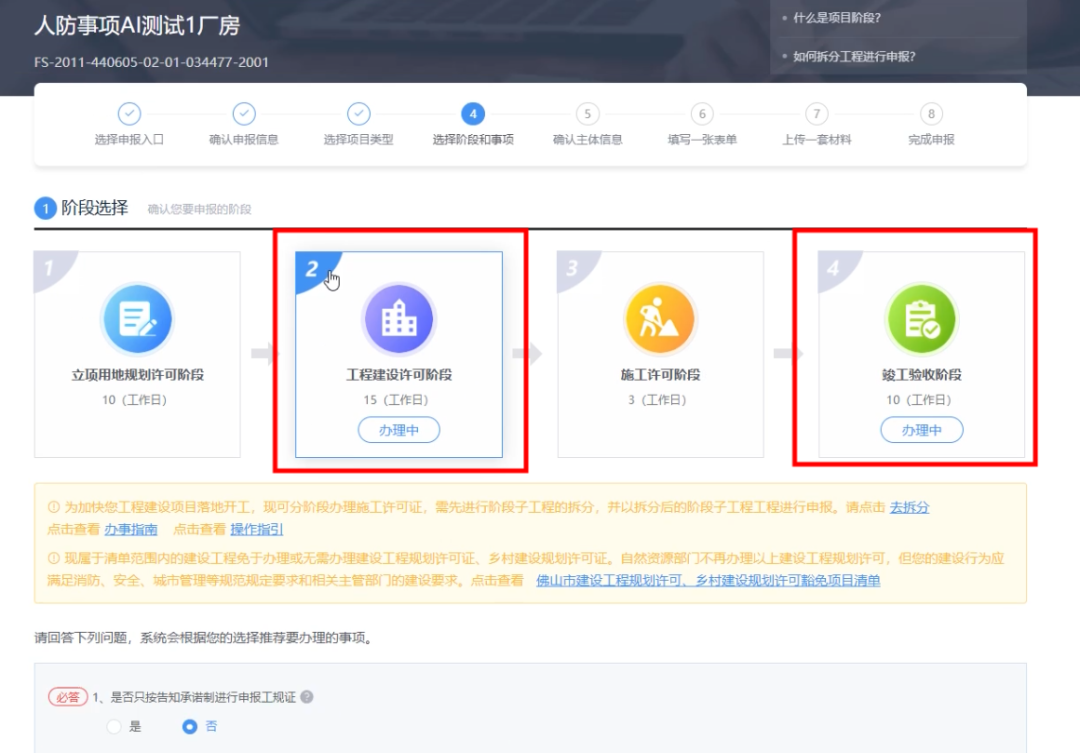1080x753 pixels.
Task: Click the 立项用地规划许可阶段 document icon
Action: [x=136, y=320]
